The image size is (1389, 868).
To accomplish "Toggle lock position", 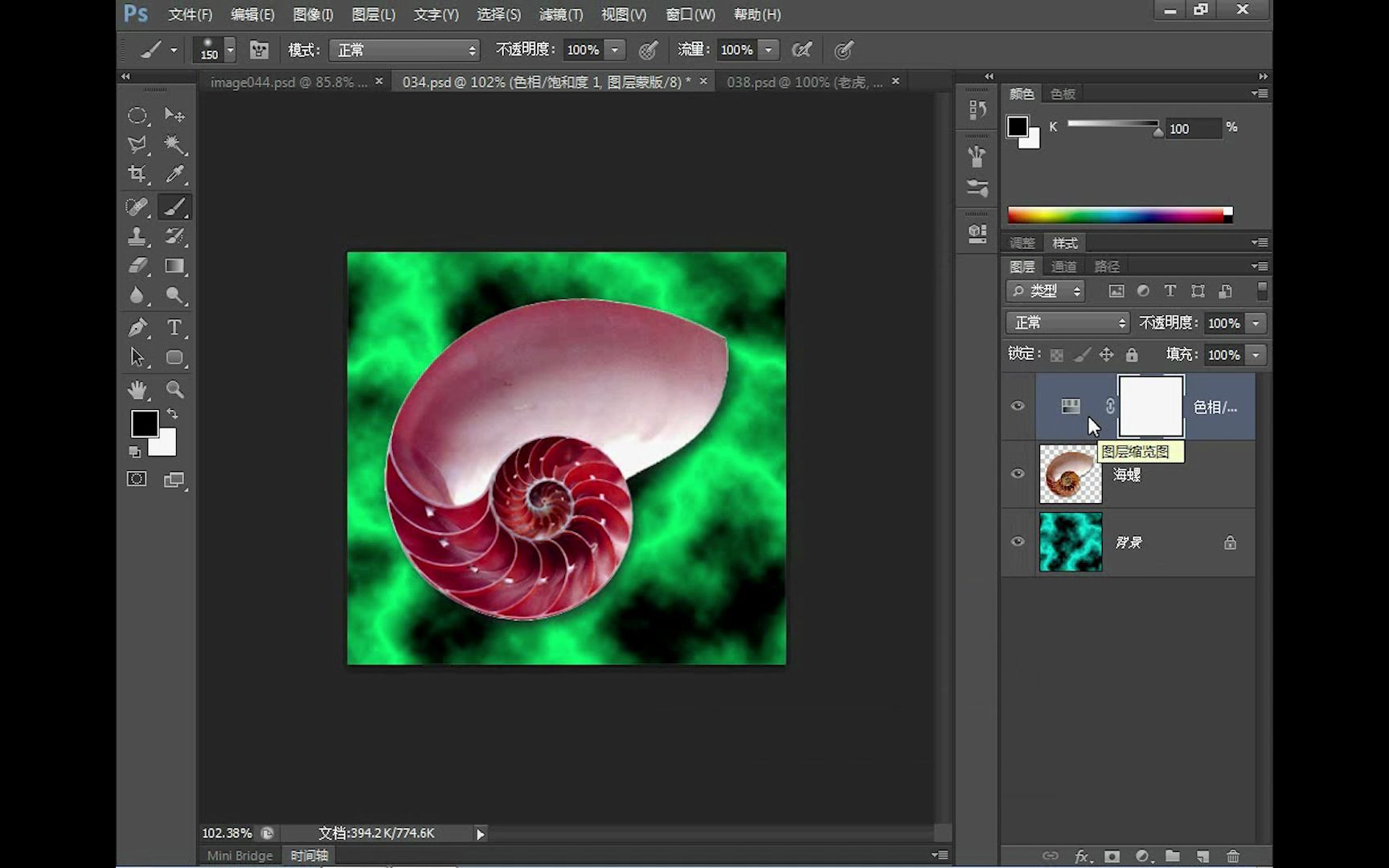I will 1107,354.
